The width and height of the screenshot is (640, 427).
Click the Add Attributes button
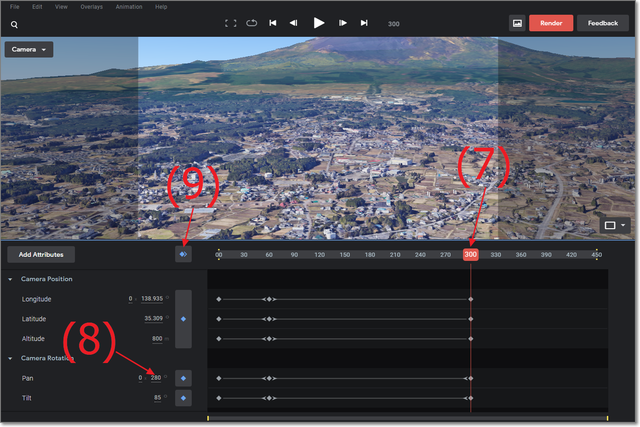point(40,255)
